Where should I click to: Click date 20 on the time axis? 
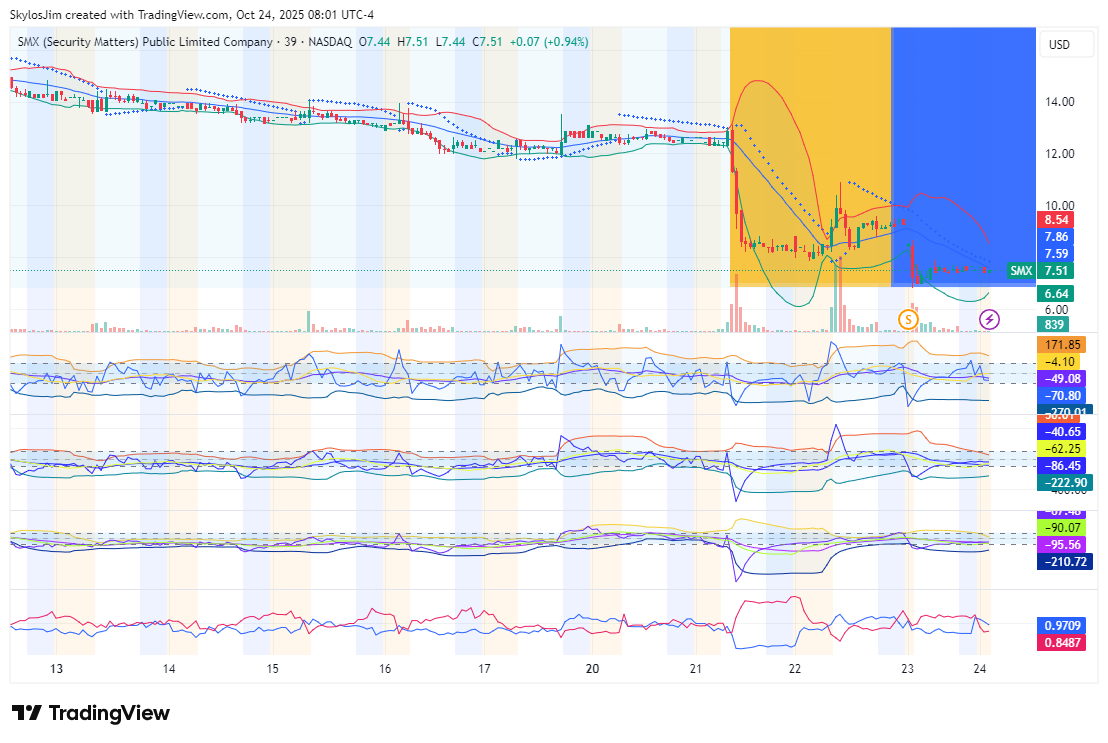pos(592,669)
